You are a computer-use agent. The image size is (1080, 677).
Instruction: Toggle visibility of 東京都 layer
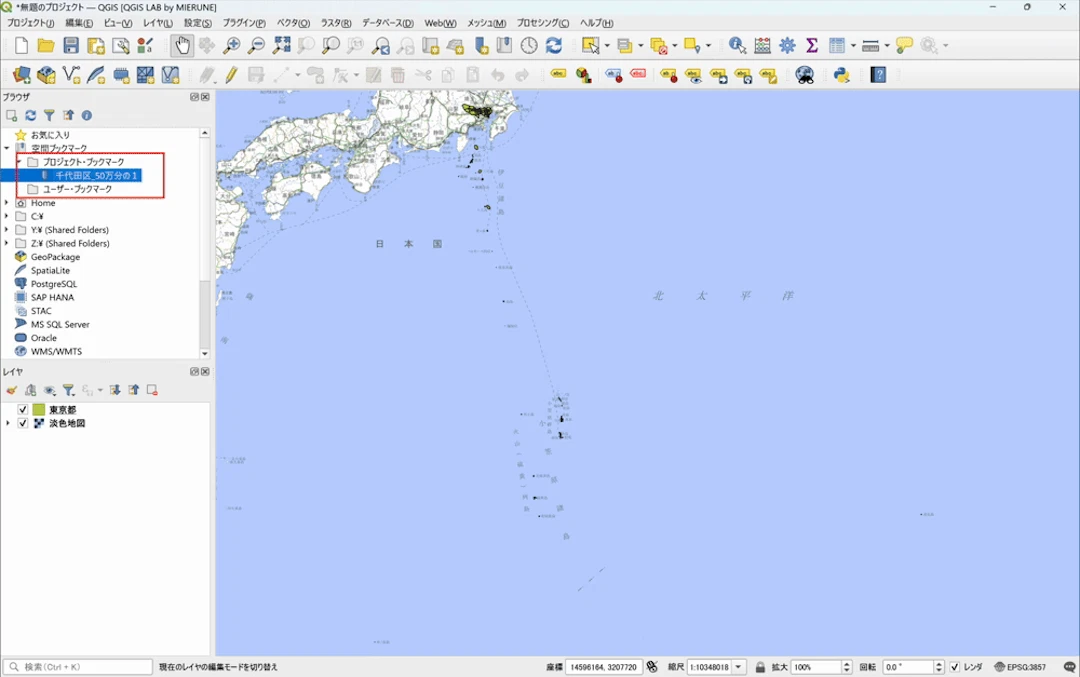[23, 410]
